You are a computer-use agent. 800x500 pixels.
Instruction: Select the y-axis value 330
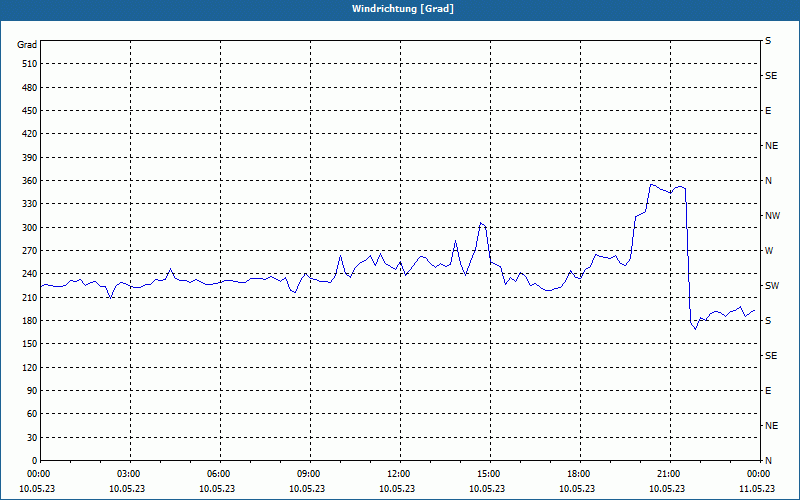(30, 204)
